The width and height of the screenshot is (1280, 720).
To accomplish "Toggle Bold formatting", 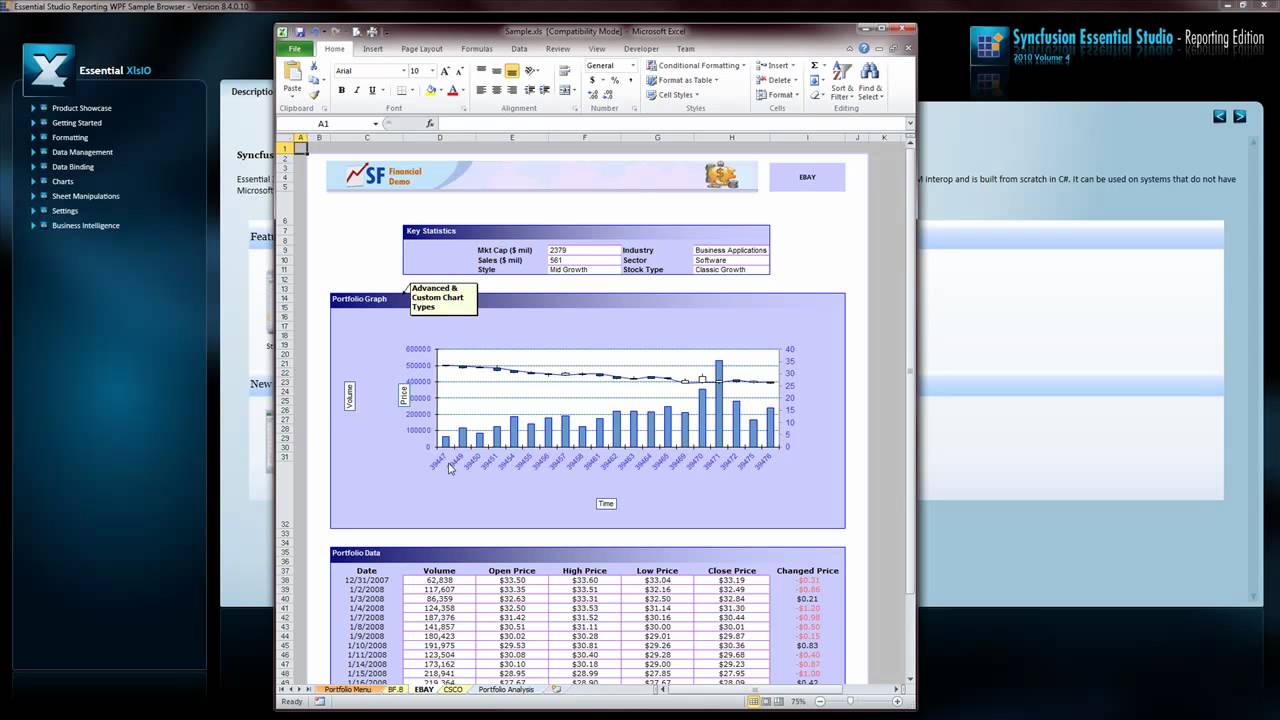I will click(341, 90).
